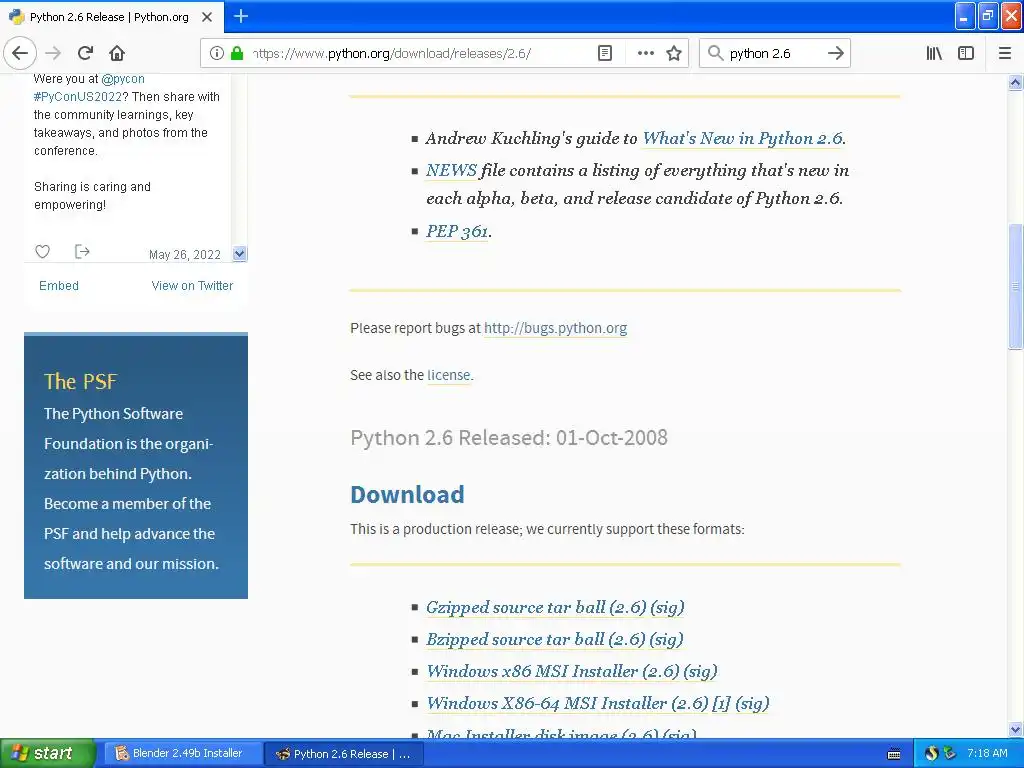Image resolution: width=1024 pixels, height=768 pixels.
Task: Download Gzipped source tar ball (2.6)
Action: [536, 607]
